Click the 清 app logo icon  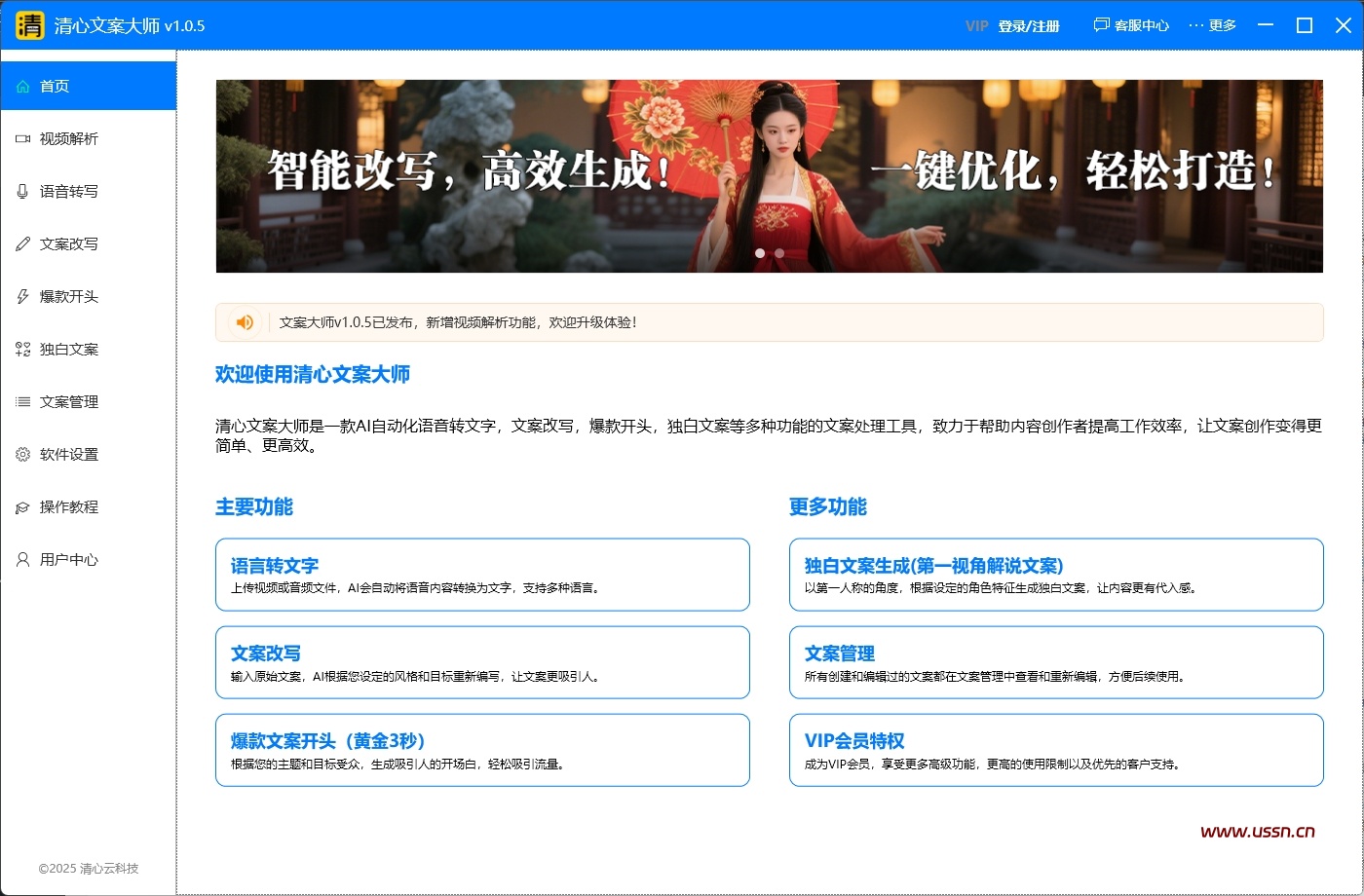[x=28, y=24]
